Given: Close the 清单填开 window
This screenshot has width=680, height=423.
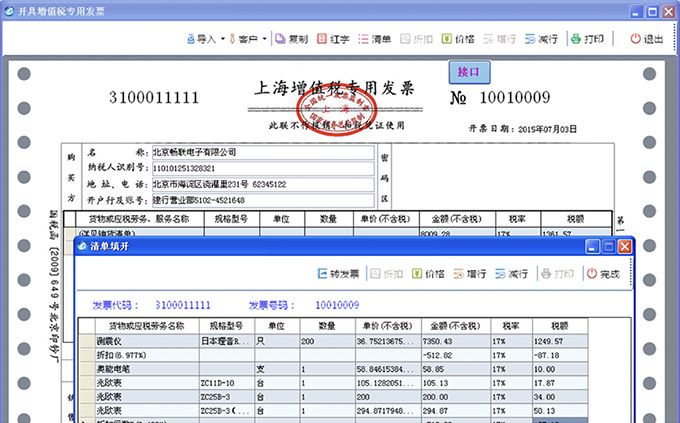Looking at the screenshot, I should pyautogui.click(x=624, y=247).
